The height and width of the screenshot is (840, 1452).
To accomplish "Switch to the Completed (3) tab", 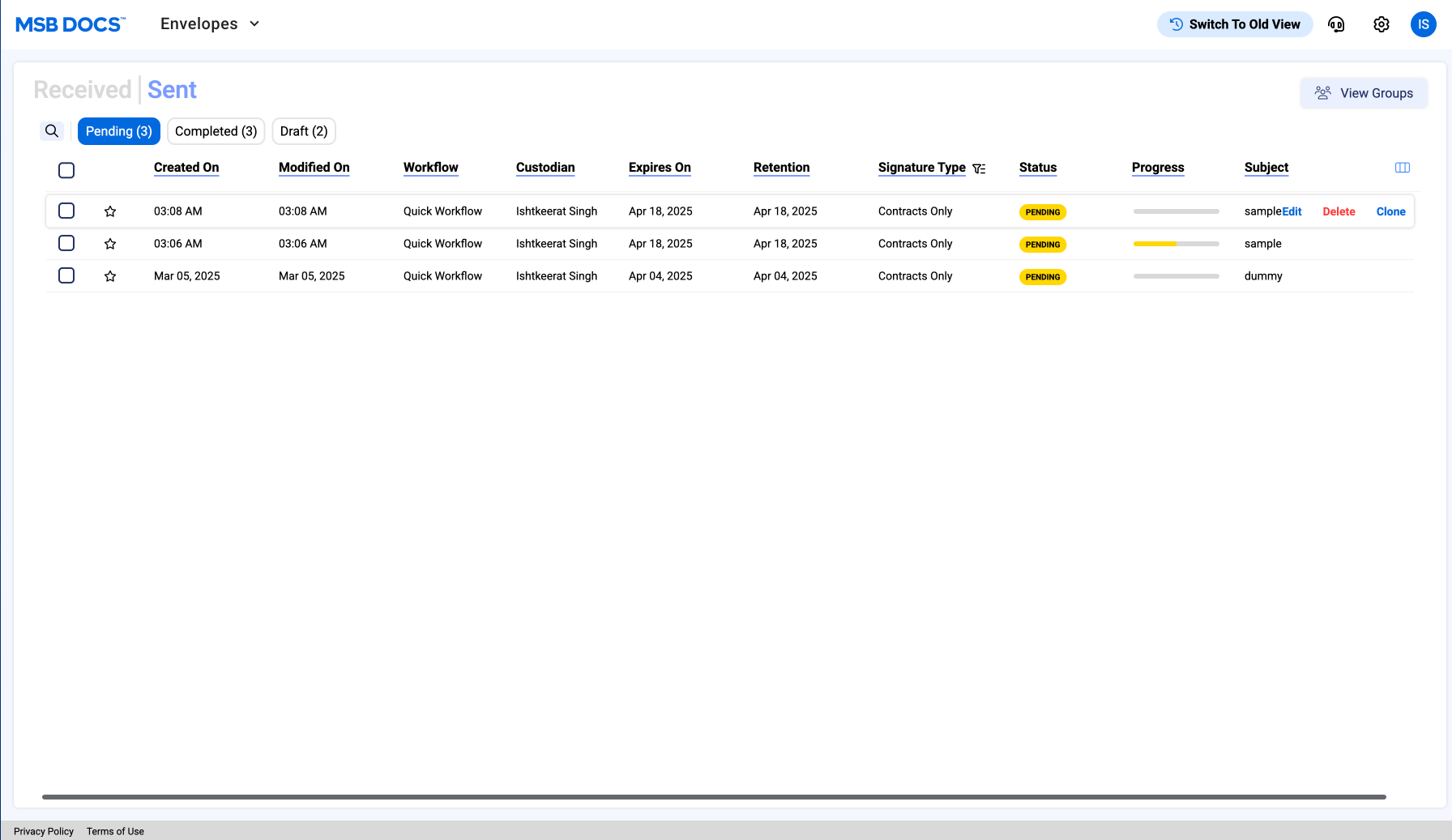I will 216,131.
